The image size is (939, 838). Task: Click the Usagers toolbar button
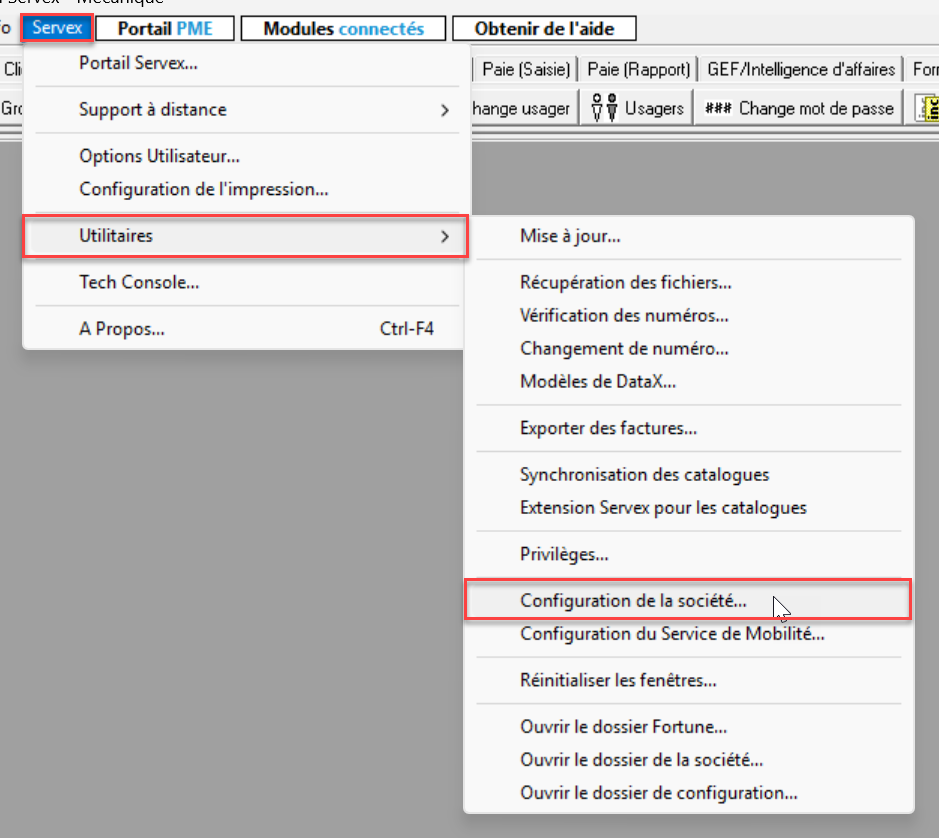tap(638, 108)
